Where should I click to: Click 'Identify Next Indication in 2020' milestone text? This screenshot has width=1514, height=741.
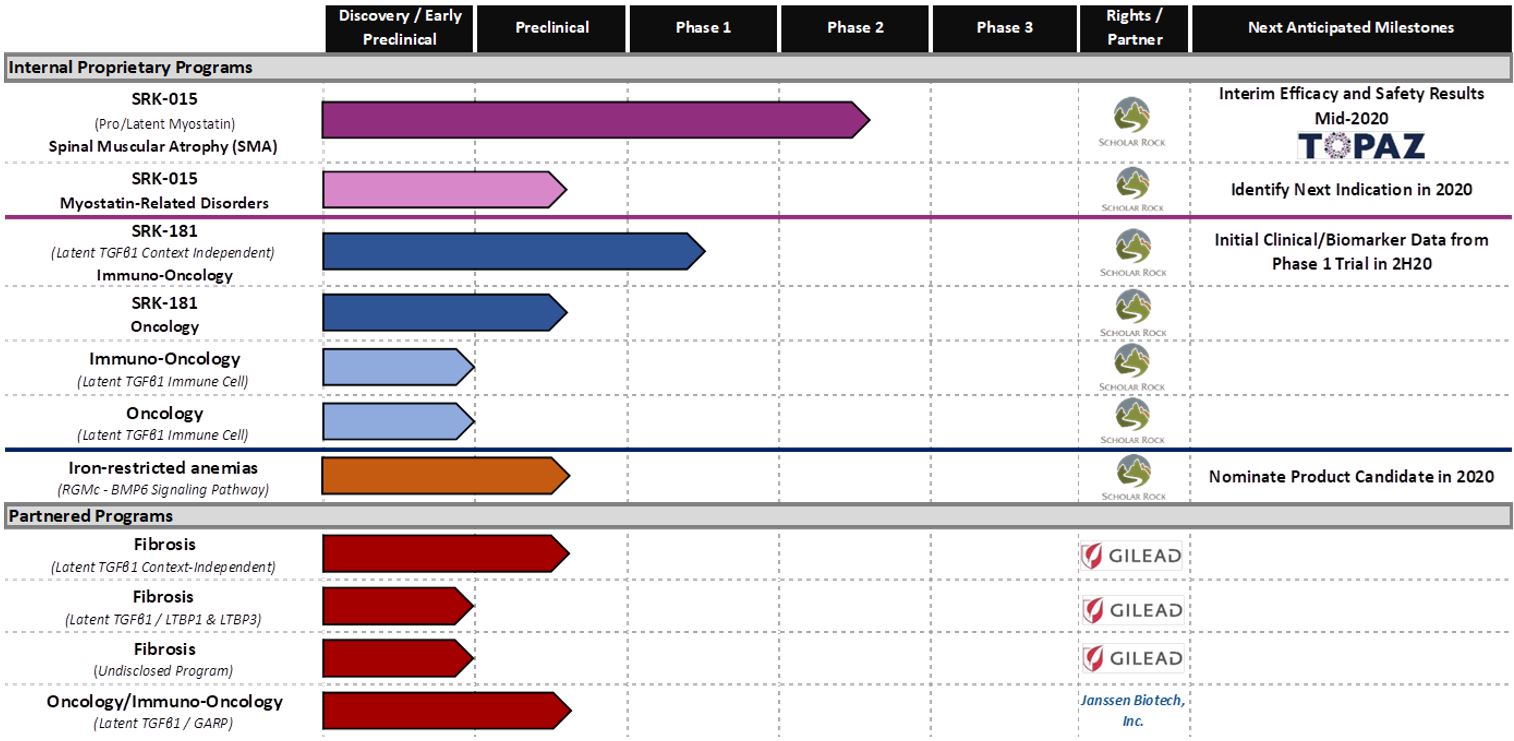1351,189
